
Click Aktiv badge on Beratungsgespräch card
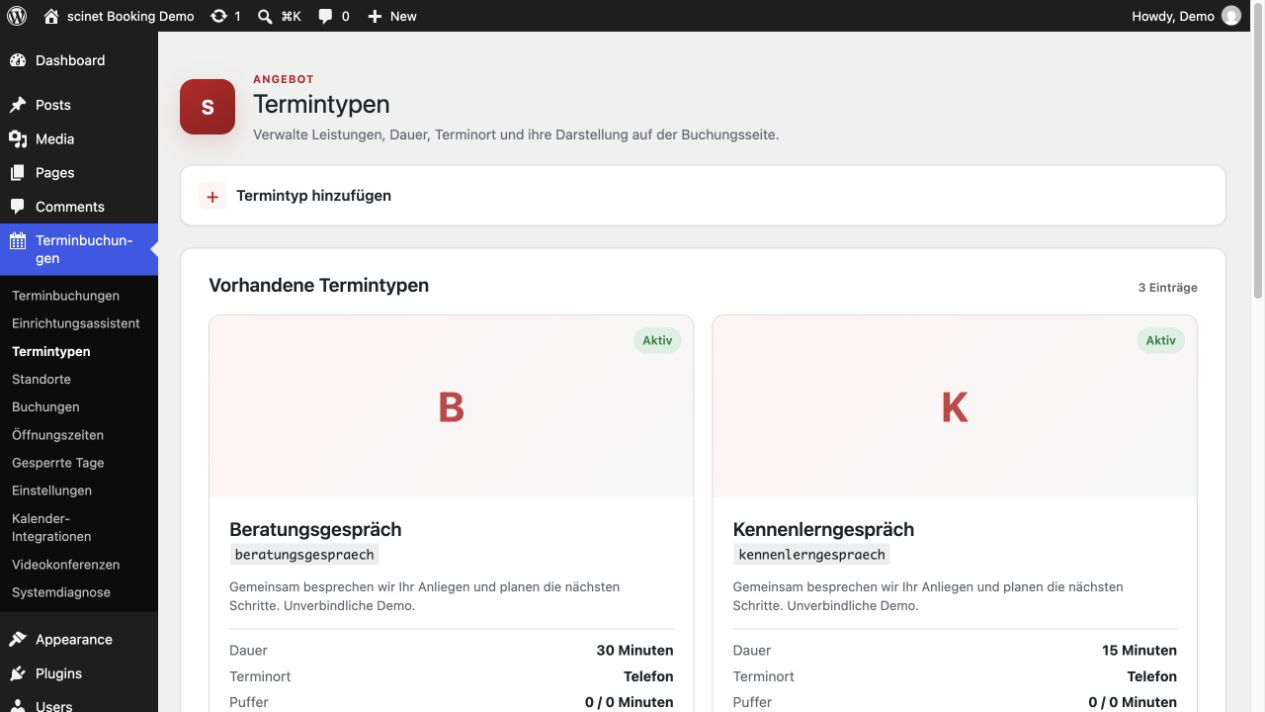point(657,341)
